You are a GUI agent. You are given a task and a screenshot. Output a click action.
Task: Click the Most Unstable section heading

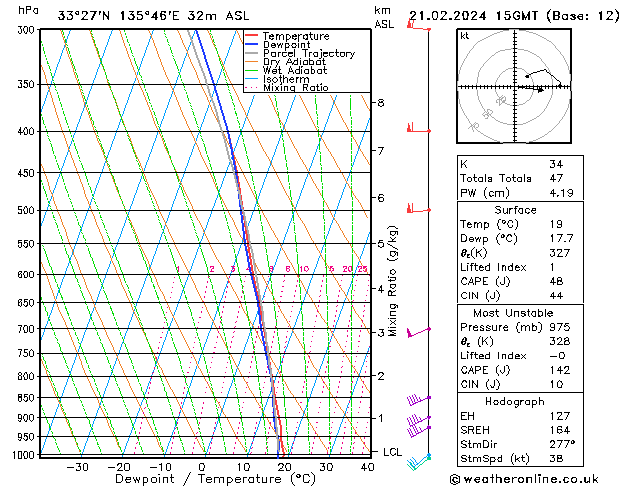(513, 313)
